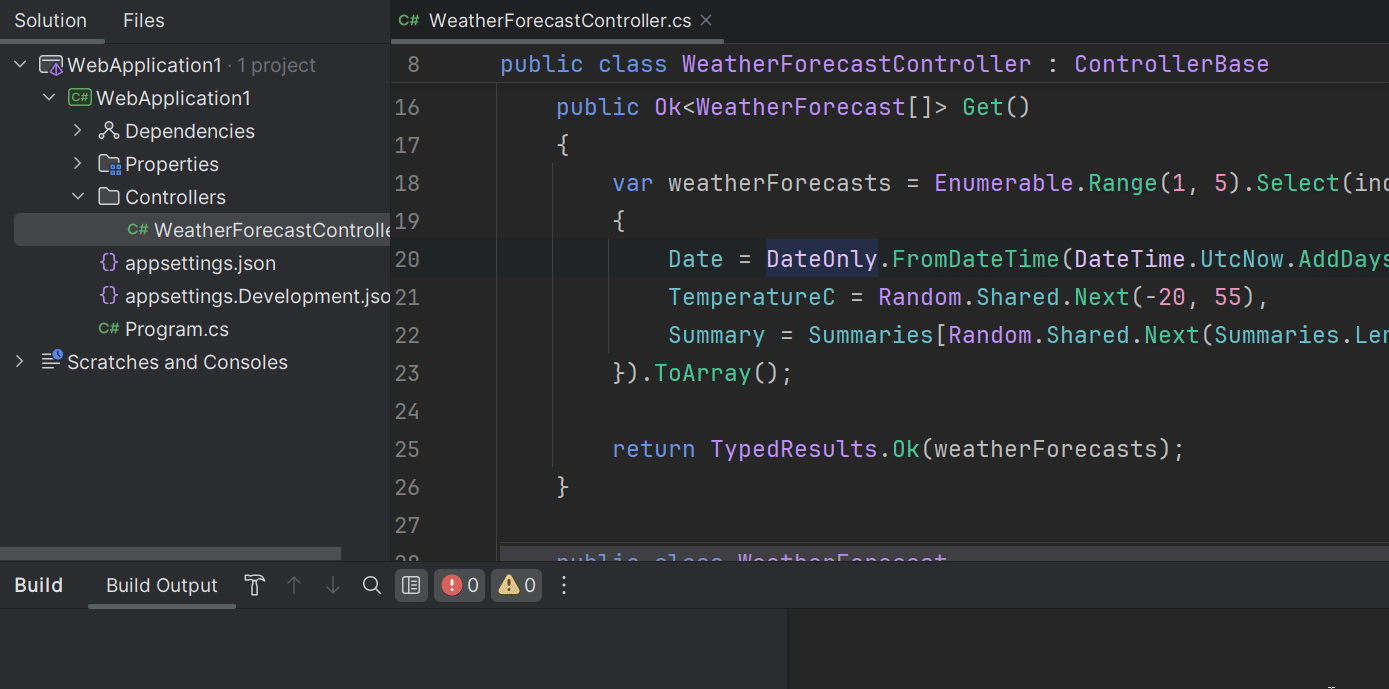Click the up arrow to go to previous message
Image resolution: width=1389 pixels, height=689 pixels.
coord(293,585)
